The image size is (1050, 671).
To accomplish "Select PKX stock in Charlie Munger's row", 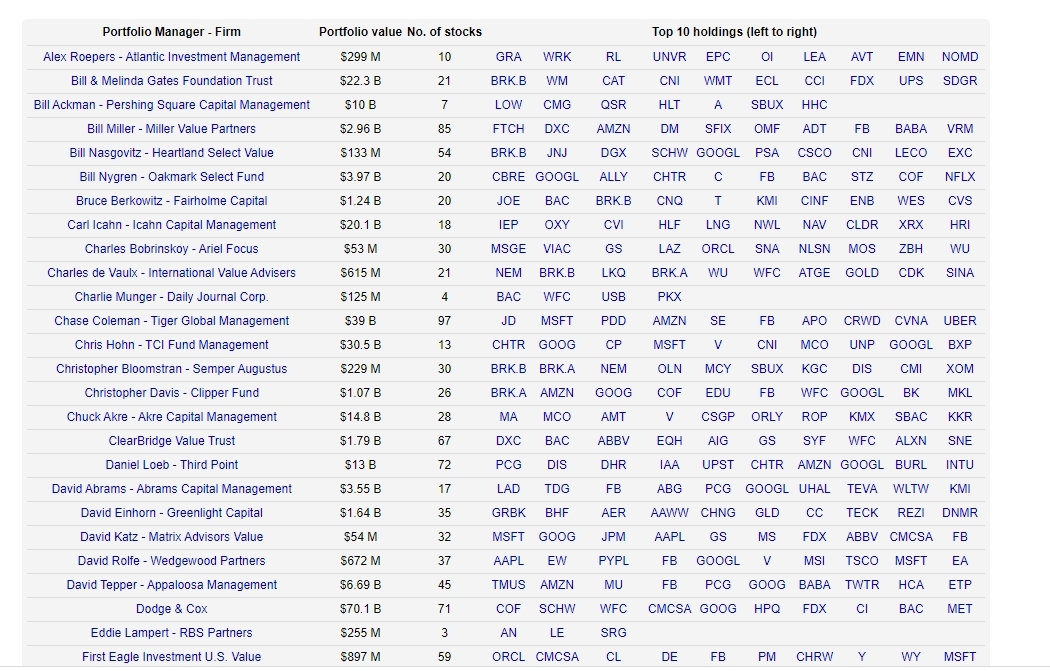I will (x=669, y=297).
